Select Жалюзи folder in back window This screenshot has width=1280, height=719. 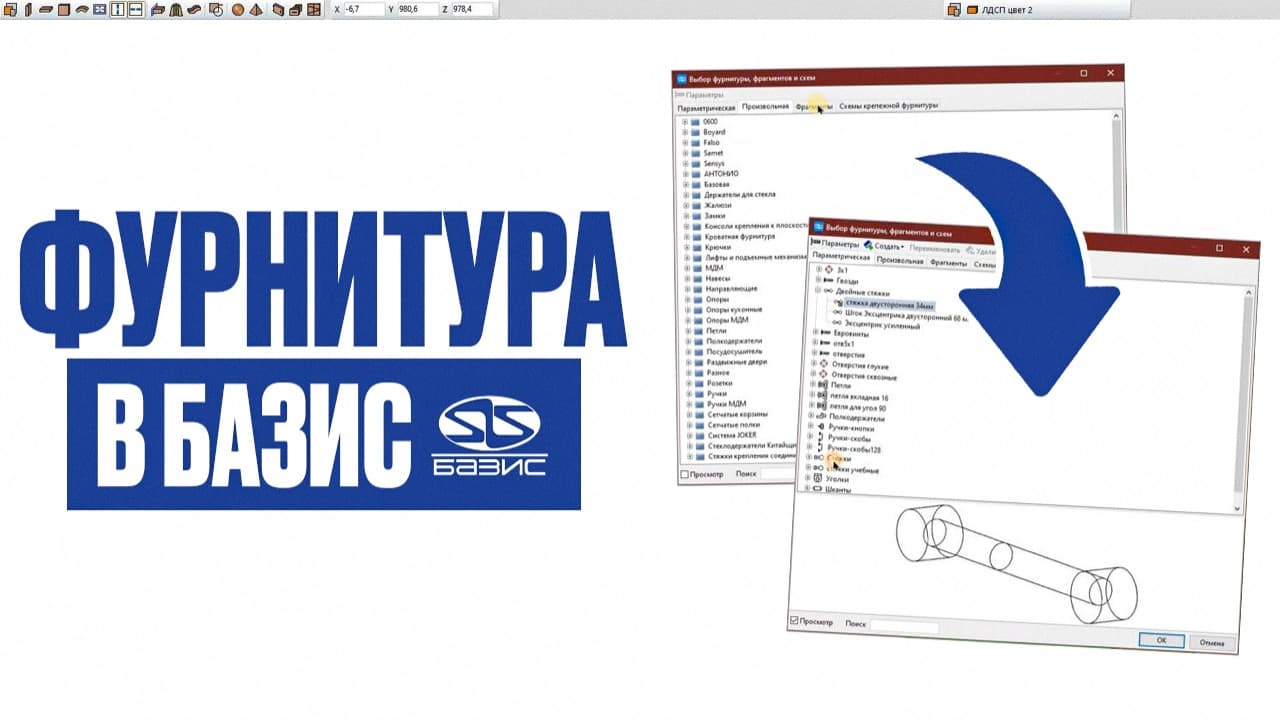718,205
